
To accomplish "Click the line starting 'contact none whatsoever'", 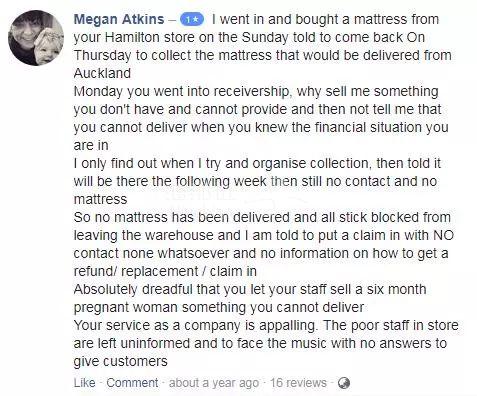I will pos(261,253).
